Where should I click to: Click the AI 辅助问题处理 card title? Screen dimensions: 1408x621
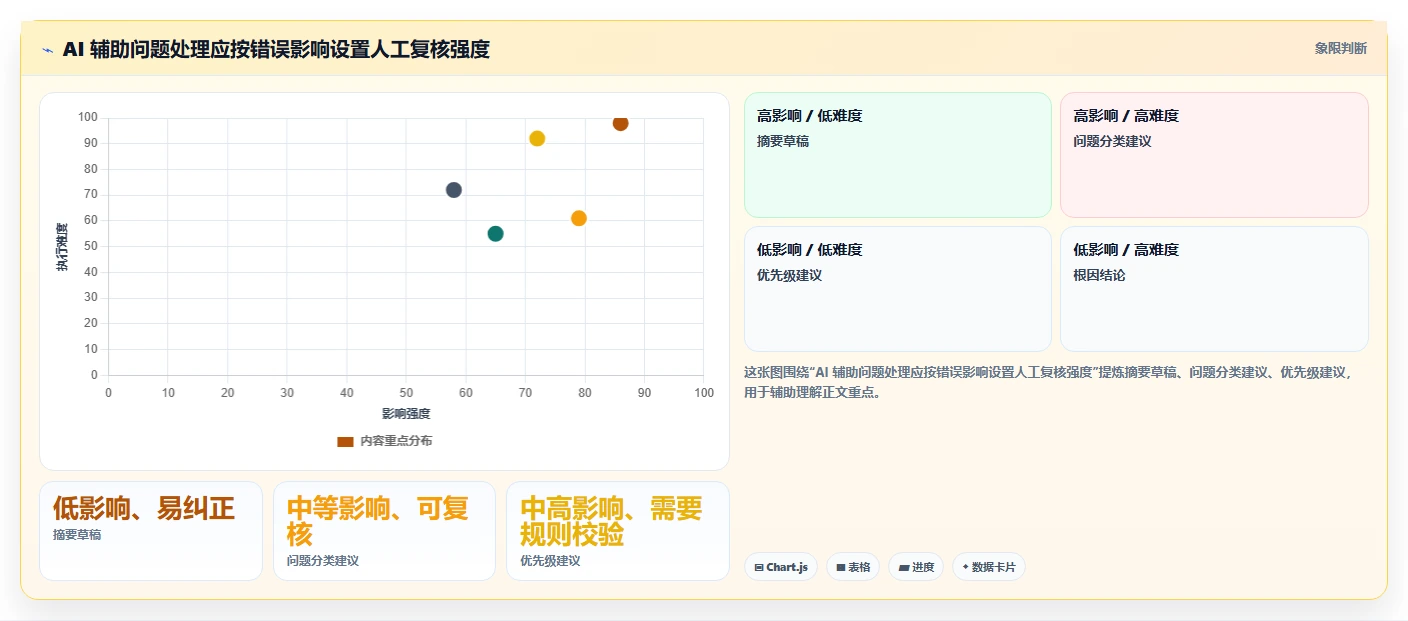click(276, 49)
